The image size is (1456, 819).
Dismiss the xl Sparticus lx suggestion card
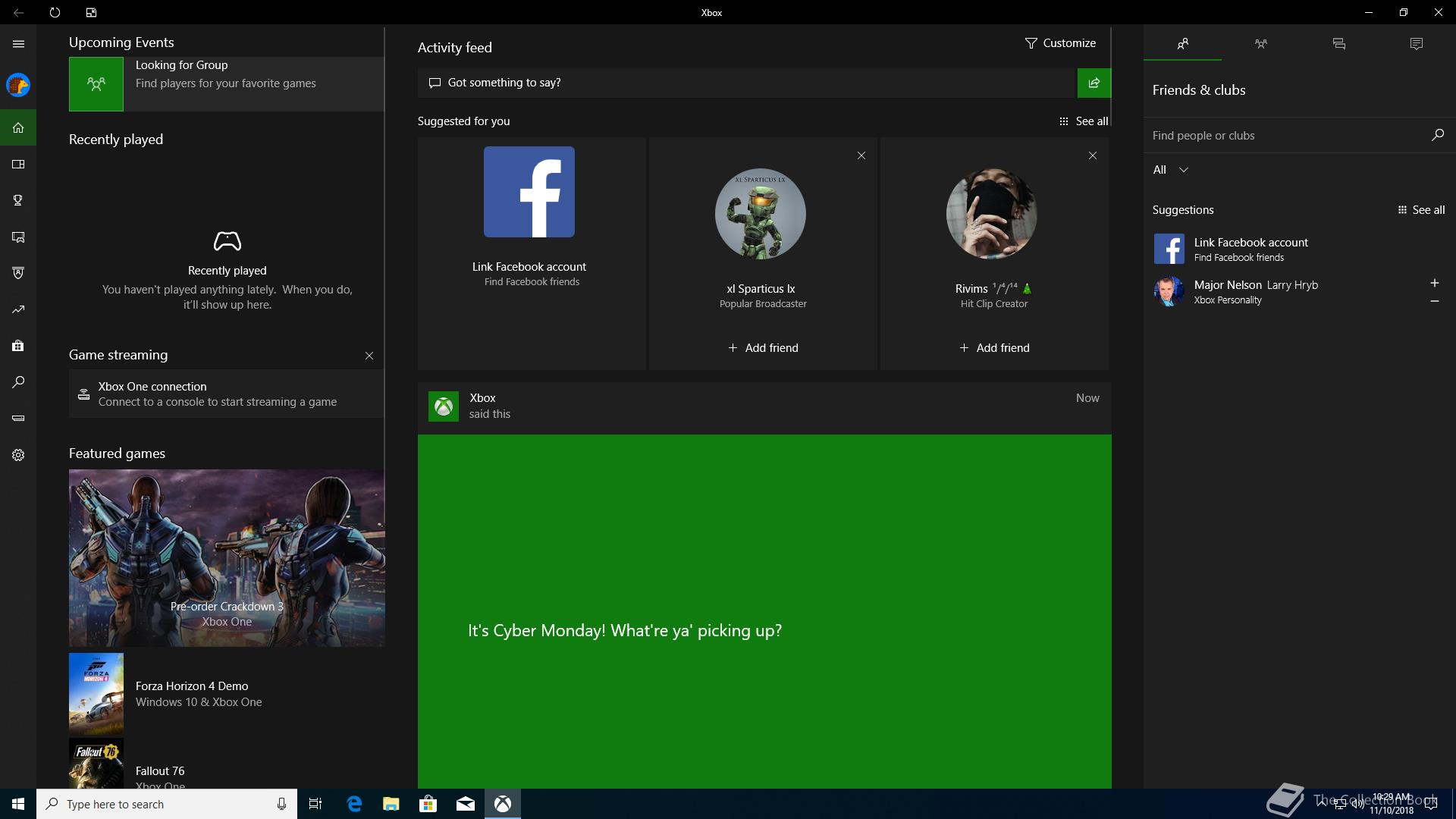[861, 155]
